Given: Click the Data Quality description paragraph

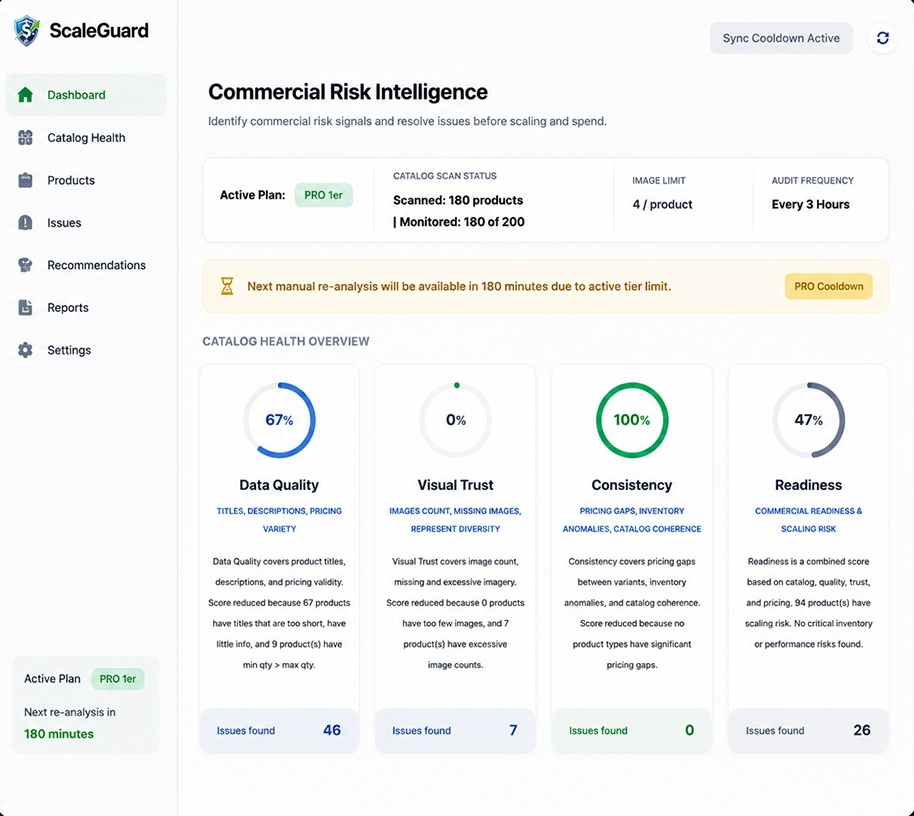Looking at the screenshot, I should 279,613.
